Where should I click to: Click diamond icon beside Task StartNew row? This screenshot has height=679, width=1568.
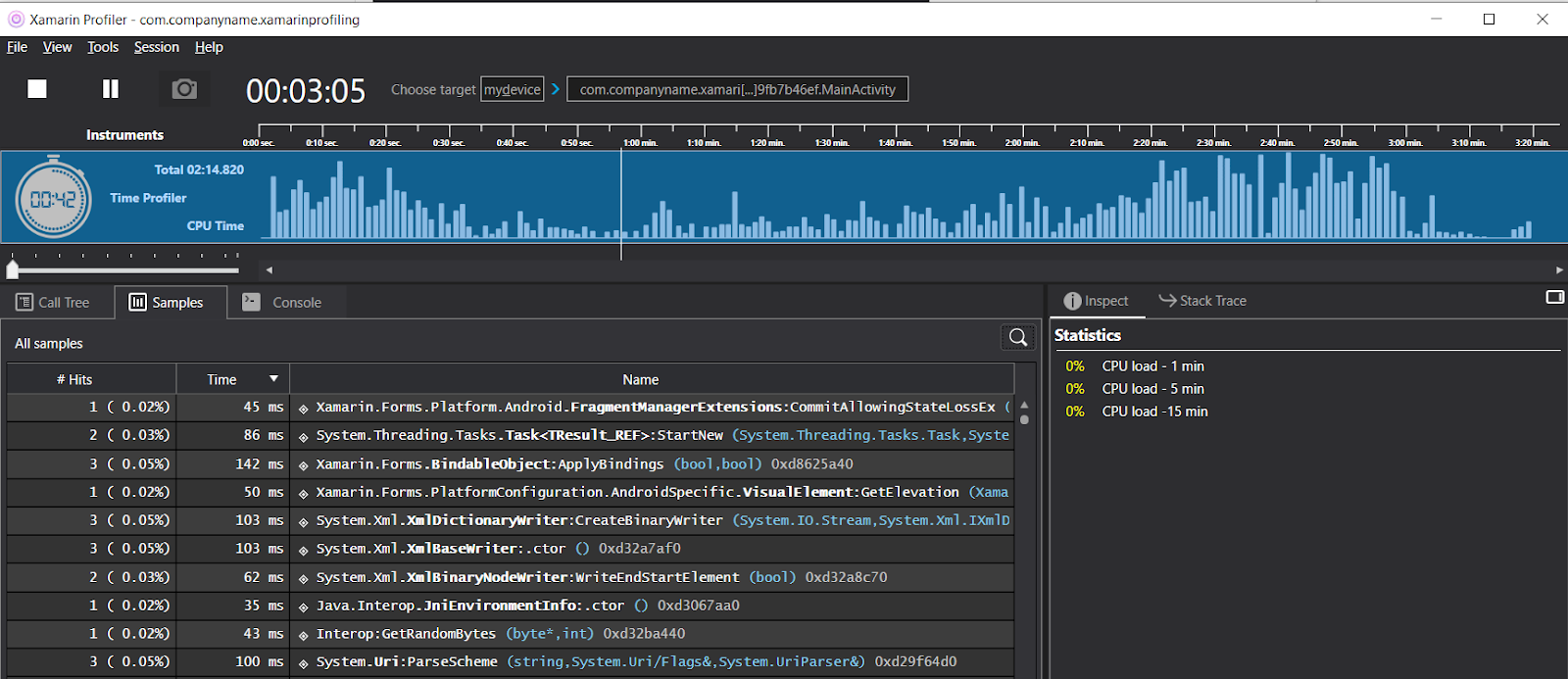304,437
